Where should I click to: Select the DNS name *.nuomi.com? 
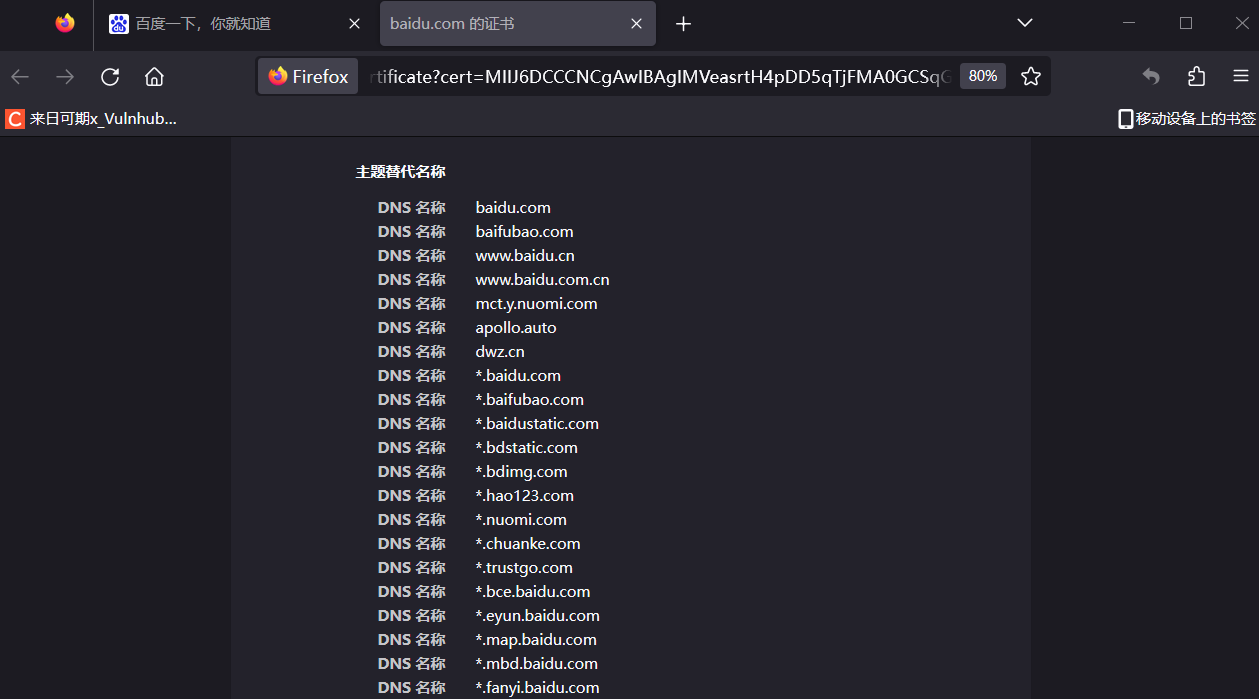[x=521, y=520]
